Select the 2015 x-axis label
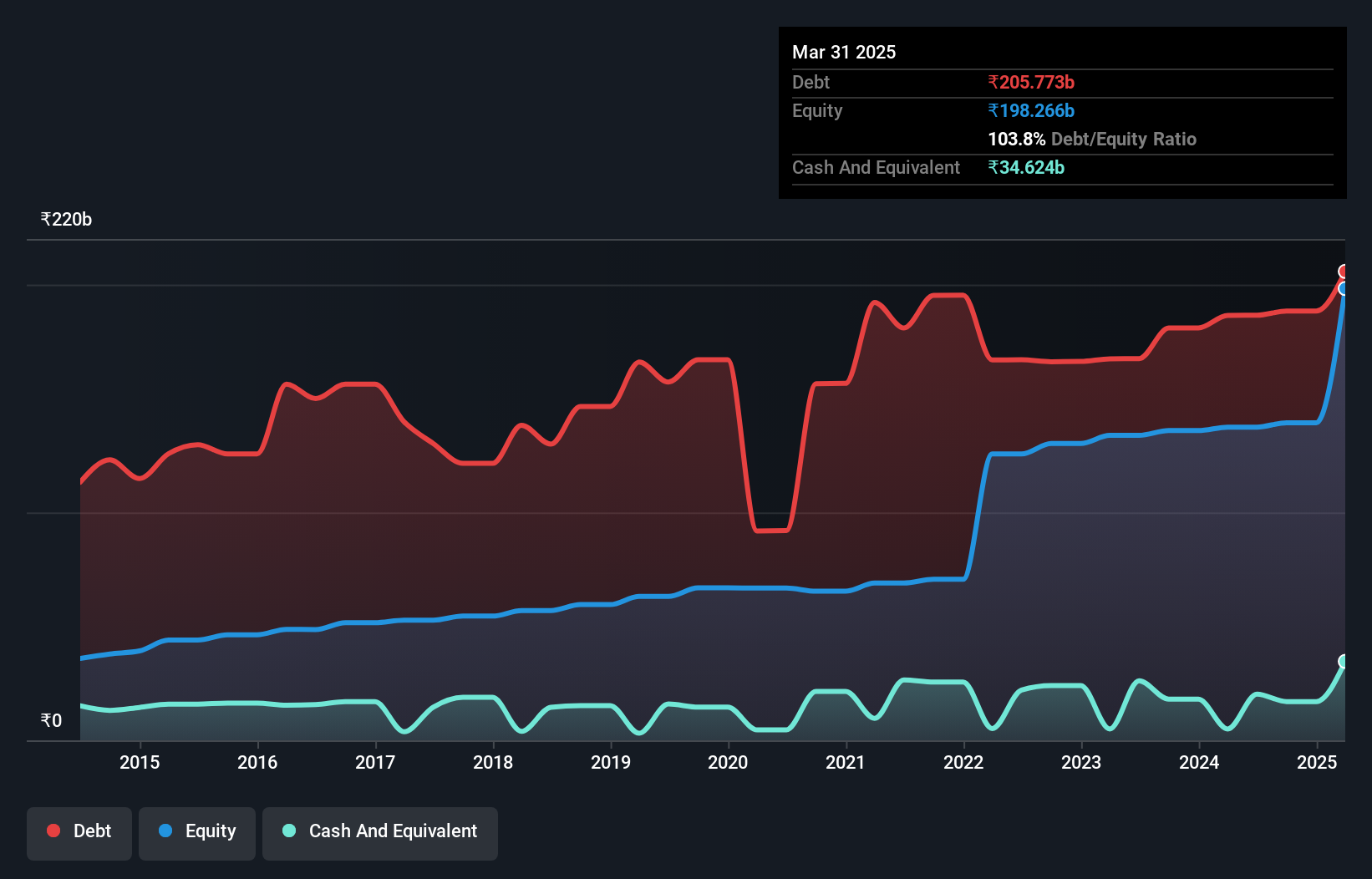 140,762
